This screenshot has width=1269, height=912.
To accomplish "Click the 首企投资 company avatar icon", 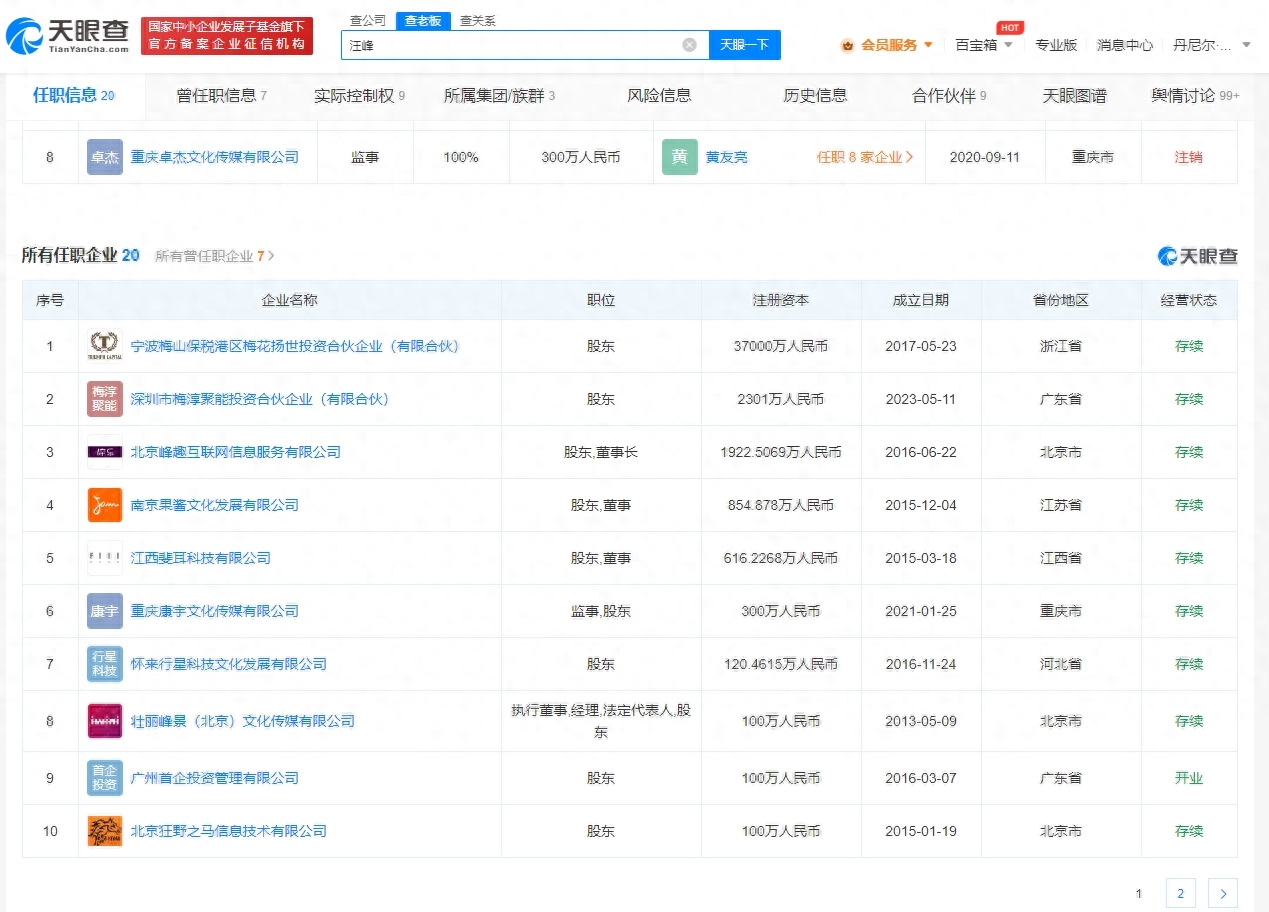I will (105, 778).
